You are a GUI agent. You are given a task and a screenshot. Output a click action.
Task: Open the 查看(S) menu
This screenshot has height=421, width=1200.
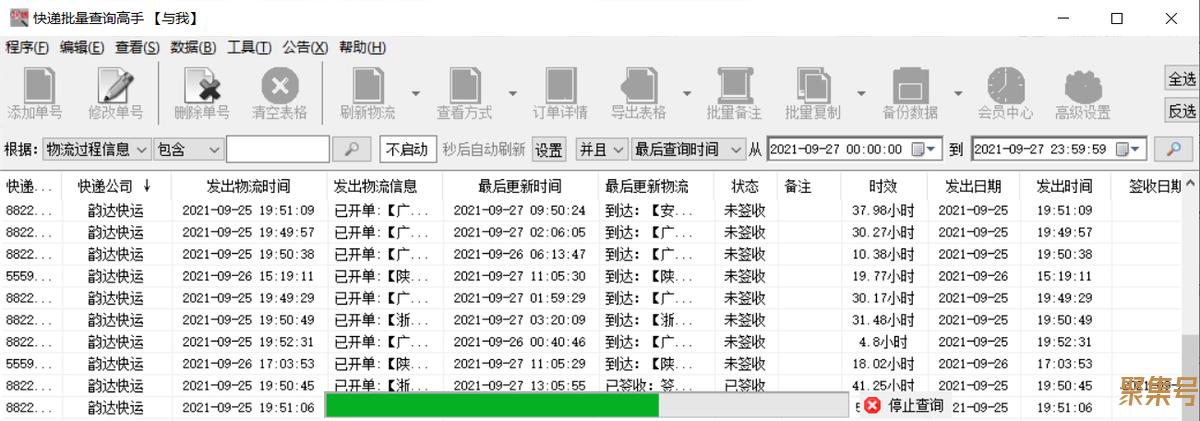137,47
